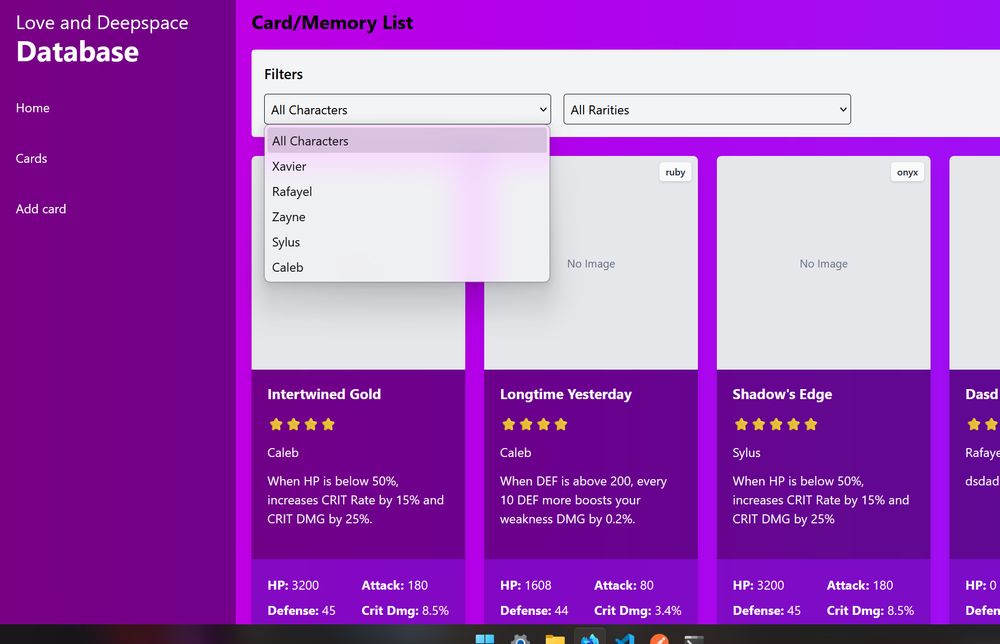Screen dimensions: 1000x644
Task: Open Settings gear icon in taskbar
Action: click(520, 639)
